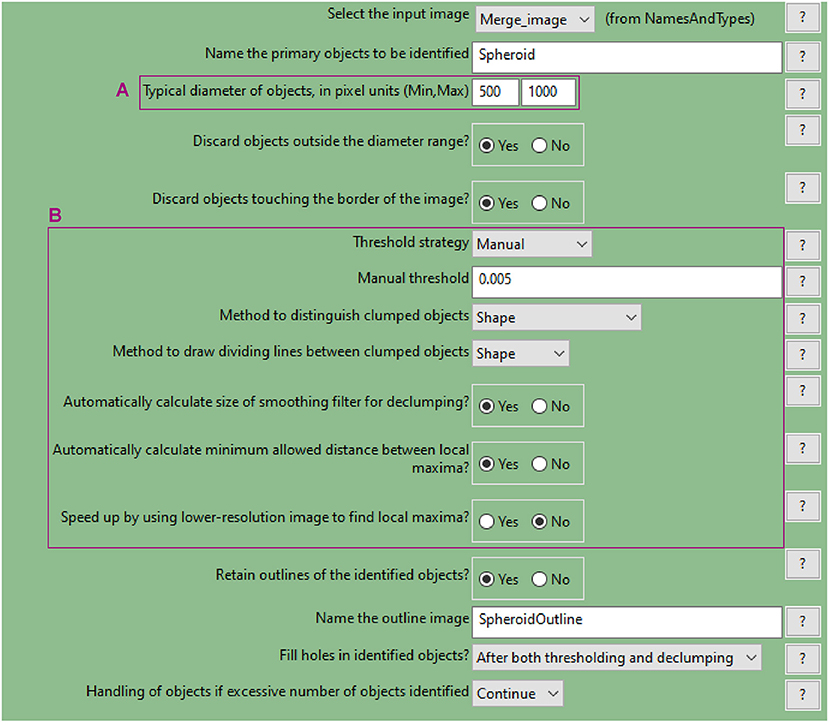Open help for Name the outline image

pyautogui.click(x=802, y=621)
